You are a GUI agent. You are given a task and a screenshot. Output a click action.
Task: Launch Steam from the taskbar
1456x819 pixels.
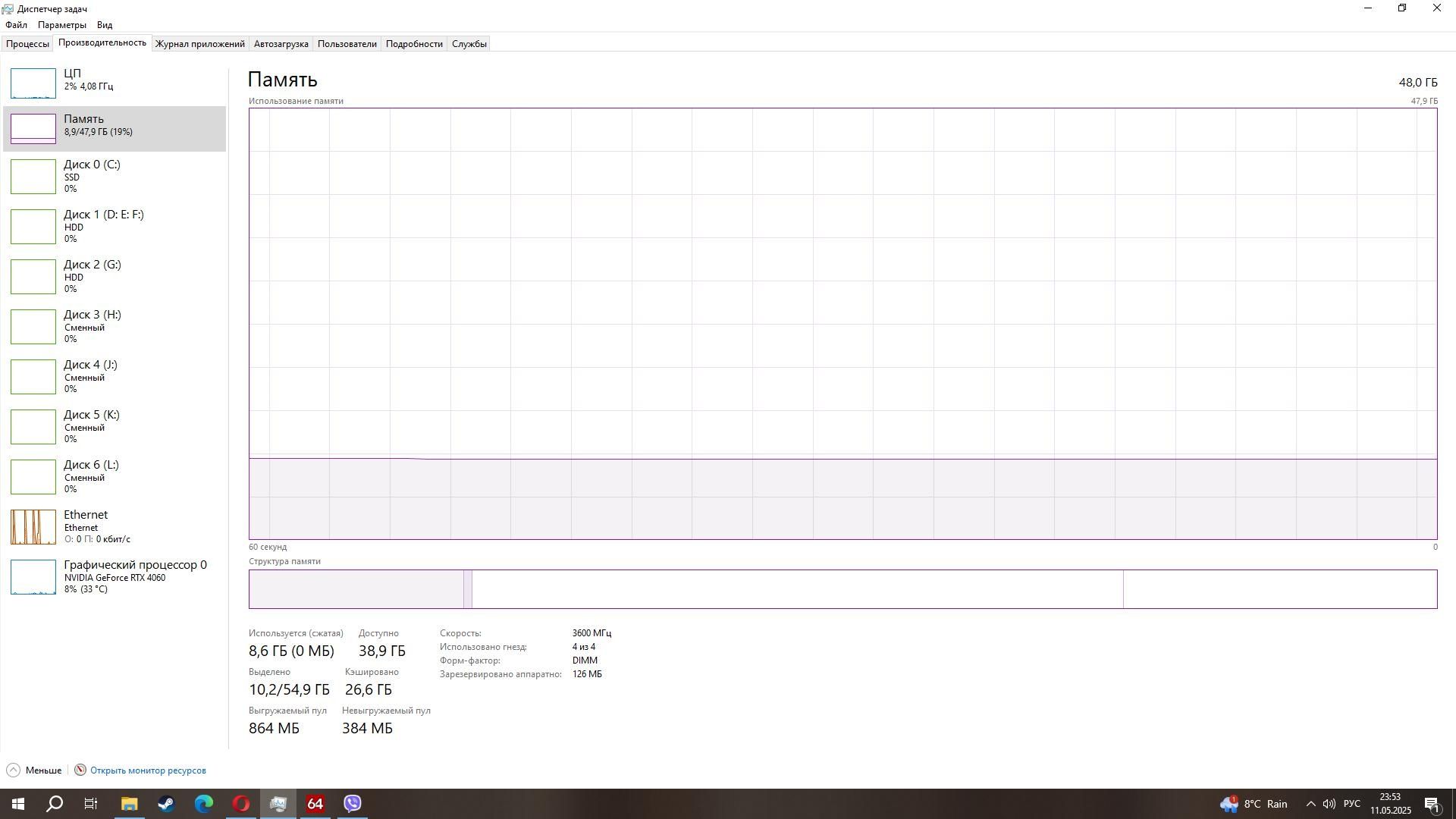coord(166,804)
